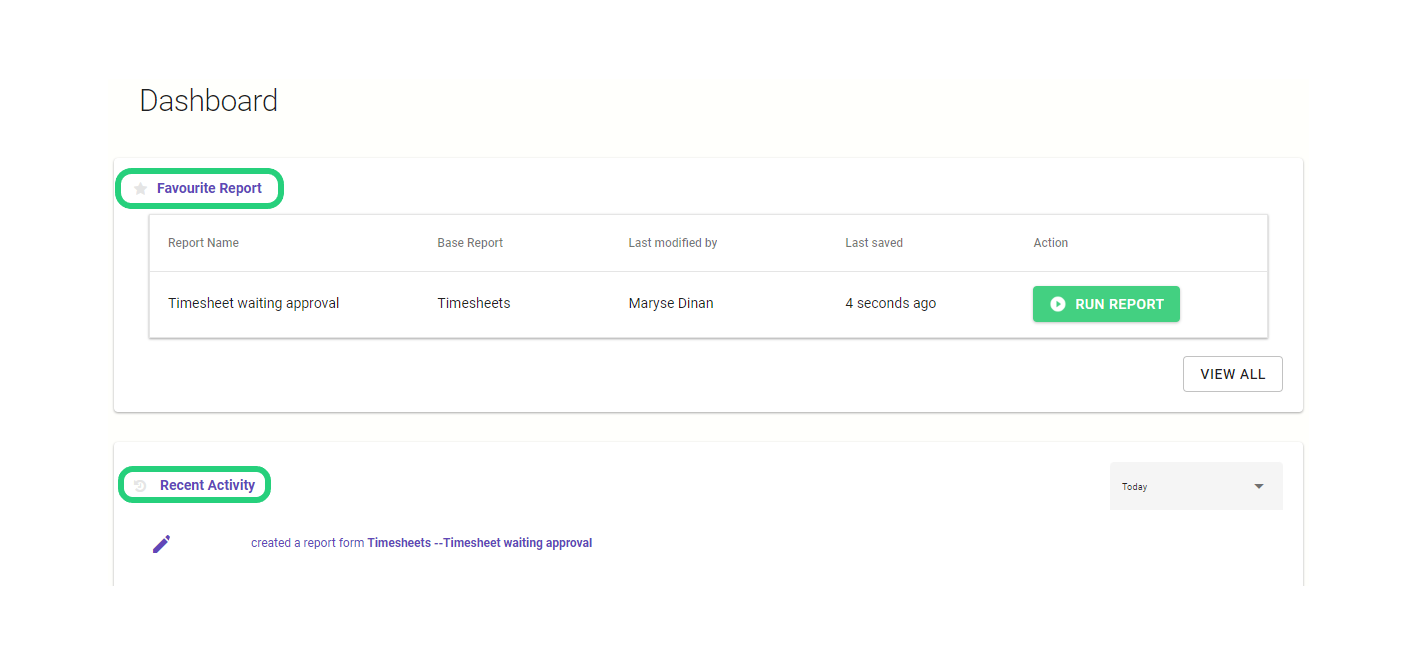This screenshot has width=1416, height=664.
Task: Click the history icon beside Recent Activity
Action: pyautogui.click(x=141, y=485)
